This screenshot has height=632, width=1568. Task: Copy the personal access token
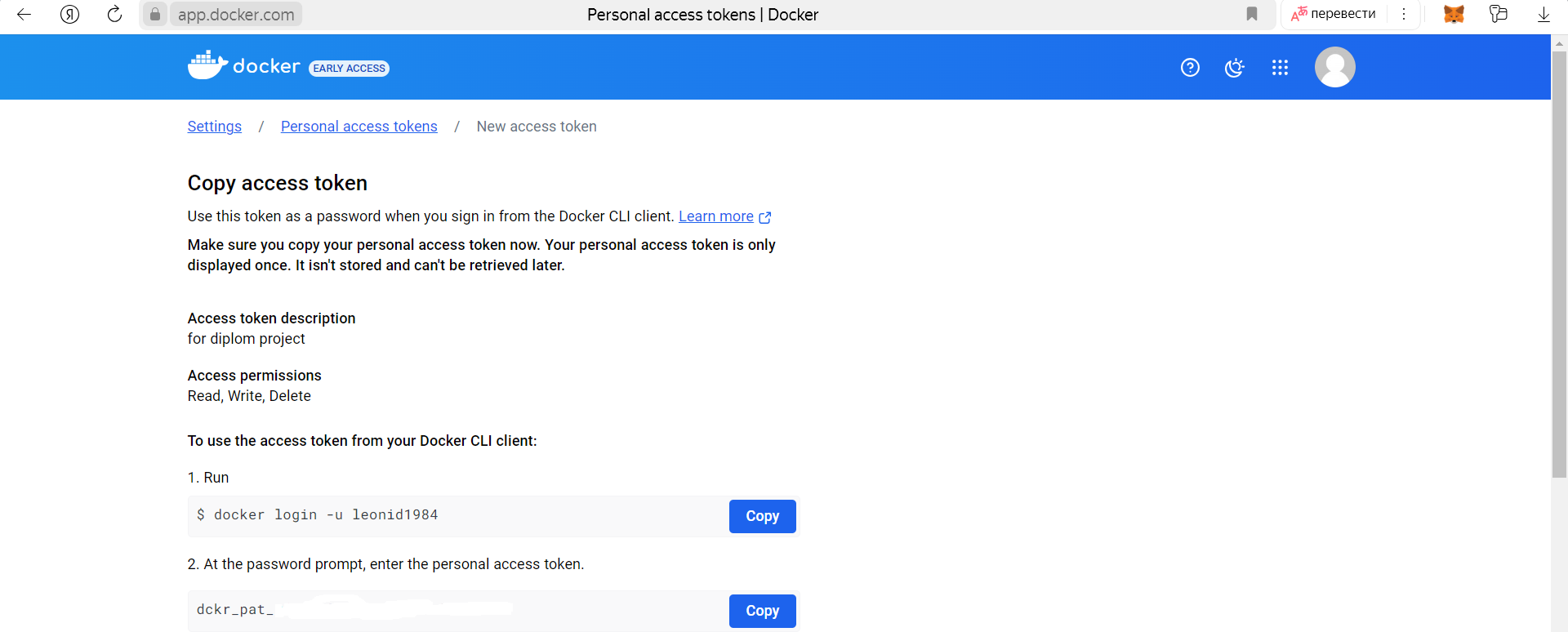tap(762, 611)
